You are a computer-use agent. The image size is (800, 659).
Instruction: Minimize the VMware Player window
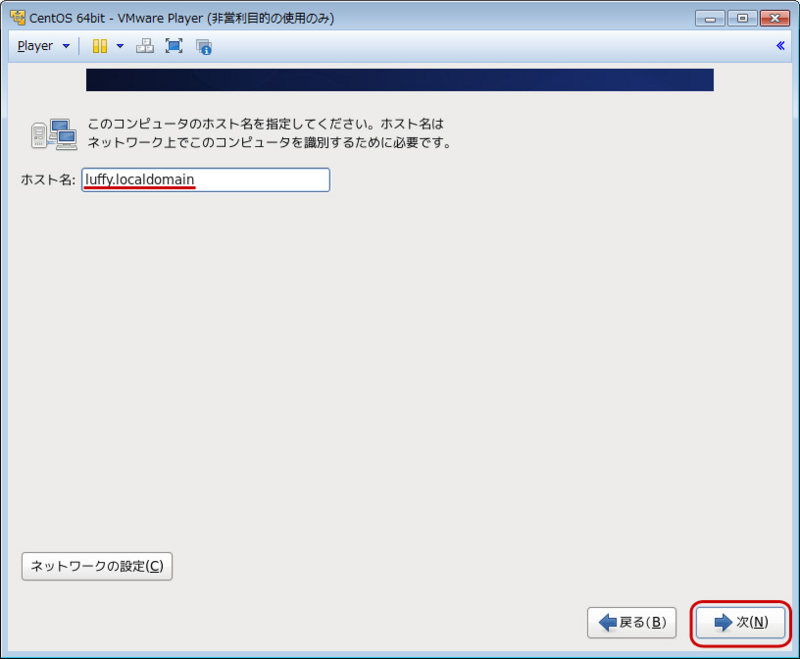pyautogui.click(x=710, y=17)
